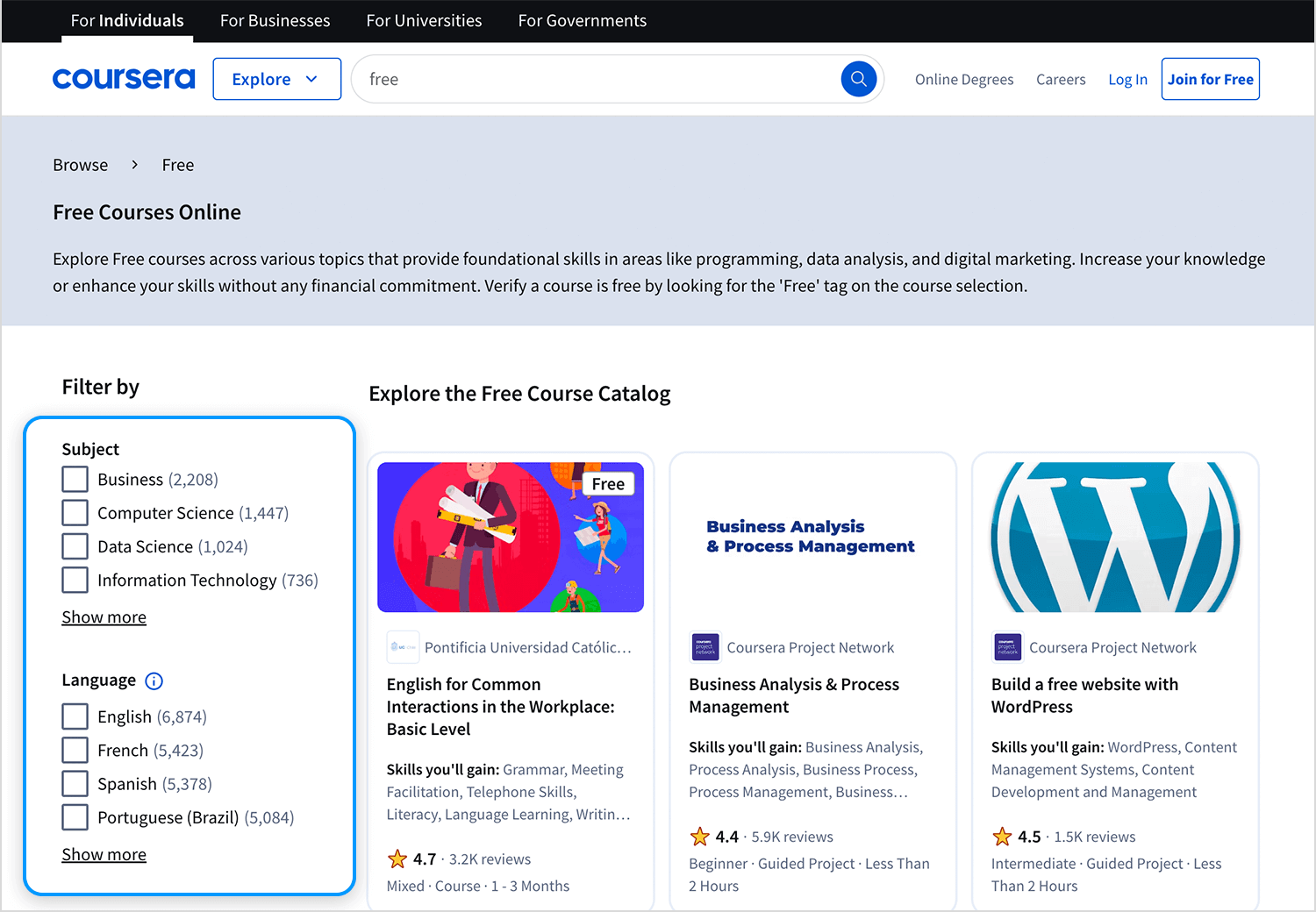Click the 'Free Courses Online' heading
1316x912 pixels.
coord(147,212)
